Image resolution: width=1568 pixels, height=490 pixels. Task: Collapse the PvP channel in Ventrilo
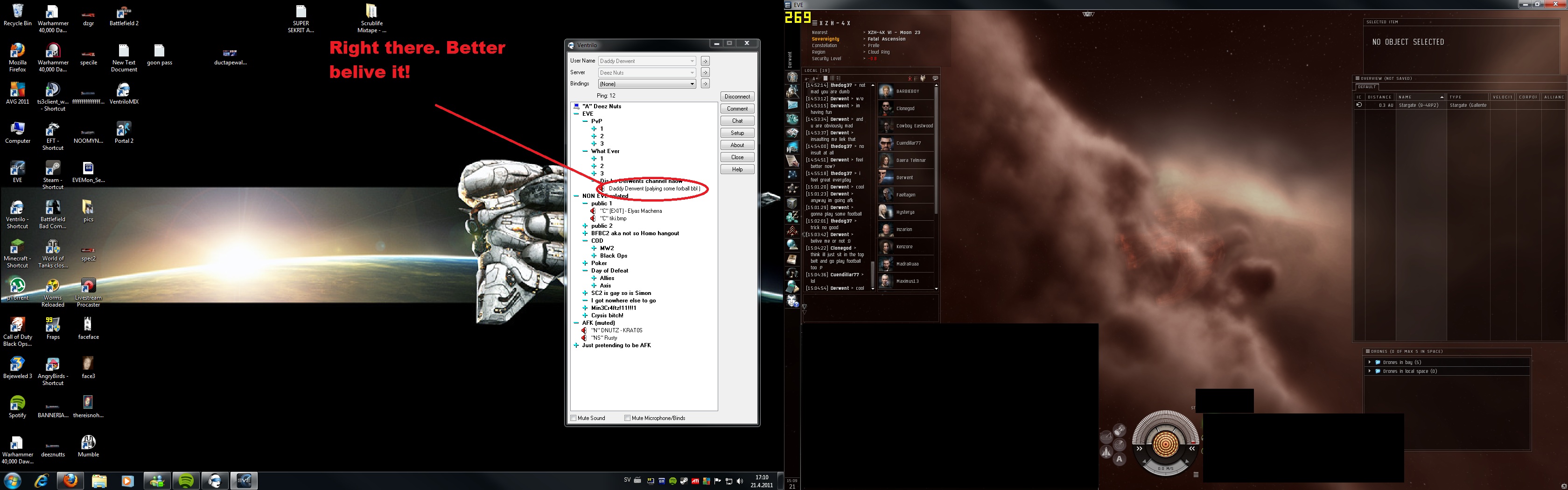[585, 121]
